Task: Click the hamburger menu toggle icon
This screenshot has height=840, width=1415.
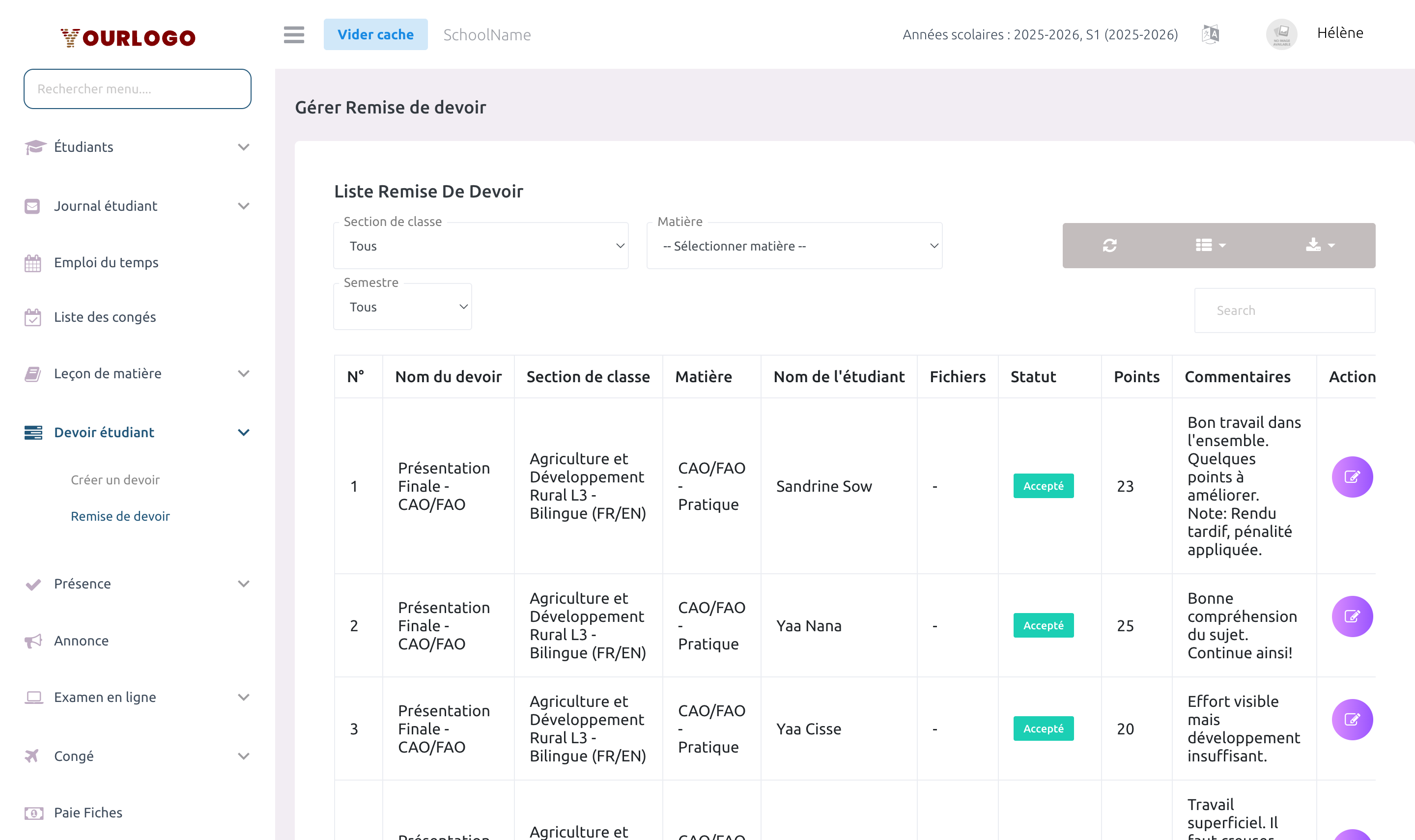Action: point(294,34)
